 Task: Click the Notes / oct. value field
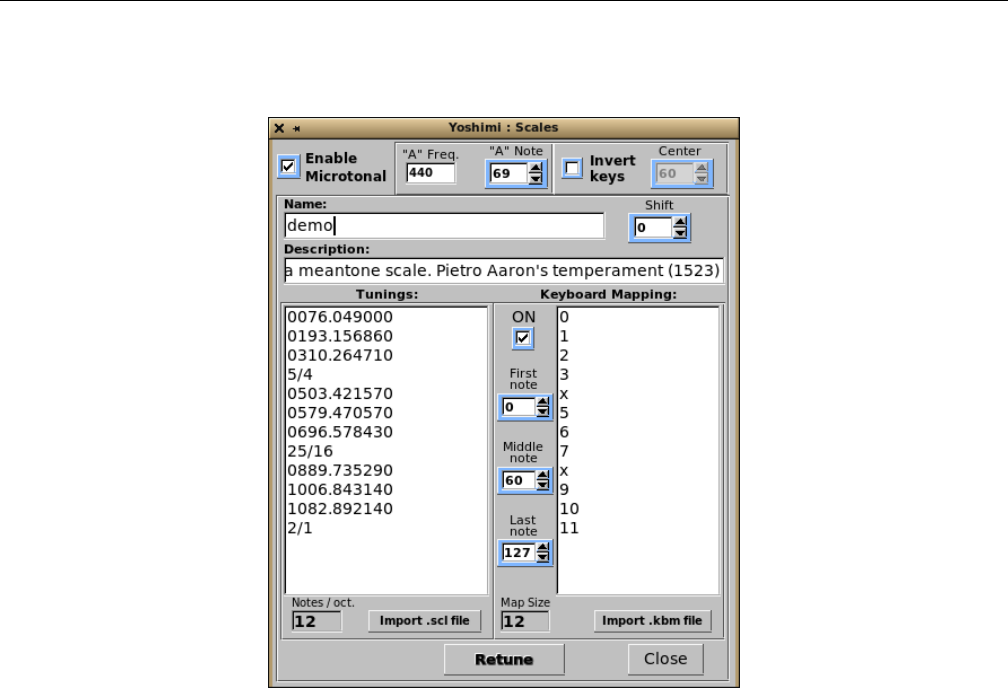click(316, 621)
